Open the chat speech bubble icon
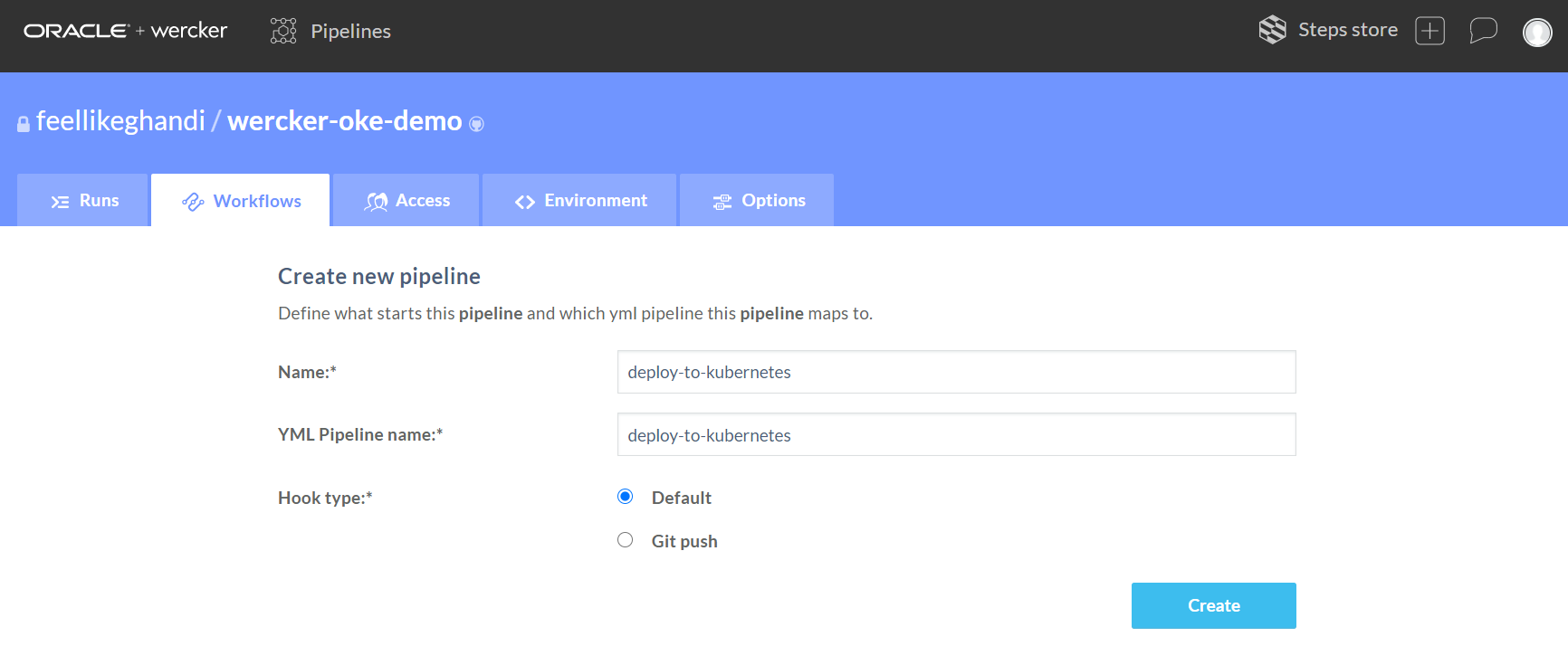 pos(1483,31)
